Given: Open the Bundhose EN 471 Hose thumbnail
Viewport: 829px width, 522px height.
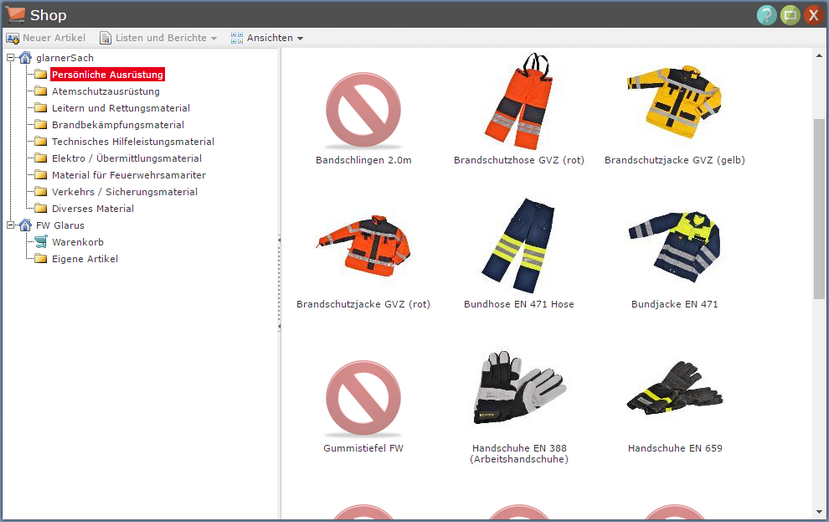Looking at the screenshot, I should [x=519, y=245].
